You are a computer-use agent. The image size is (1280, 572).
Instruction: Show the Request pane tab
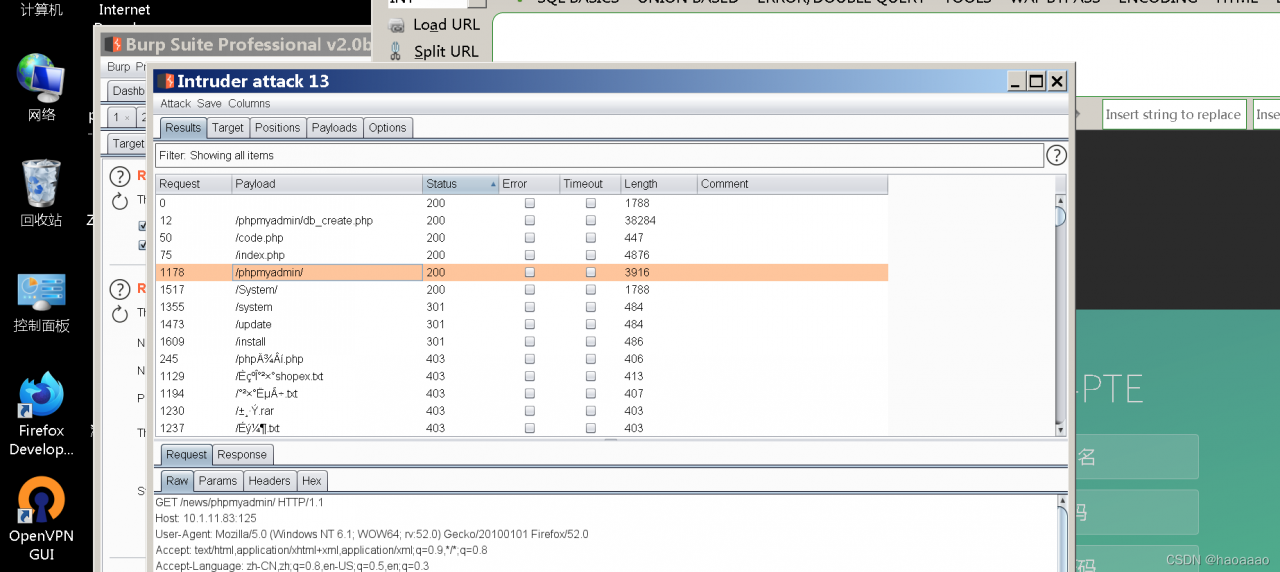click(186, 454)
